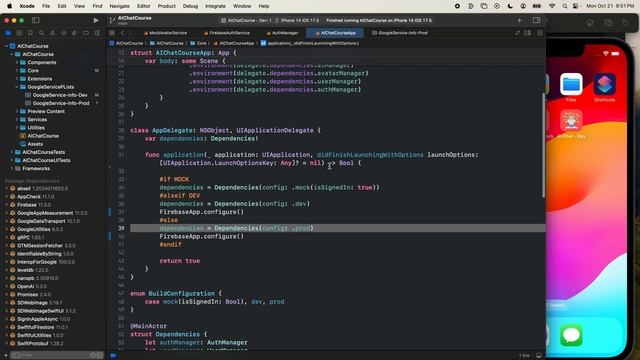Image resolution: width=640 pixels, height=360 pixels.
Task: Open the Product menu
Action: 167,6
